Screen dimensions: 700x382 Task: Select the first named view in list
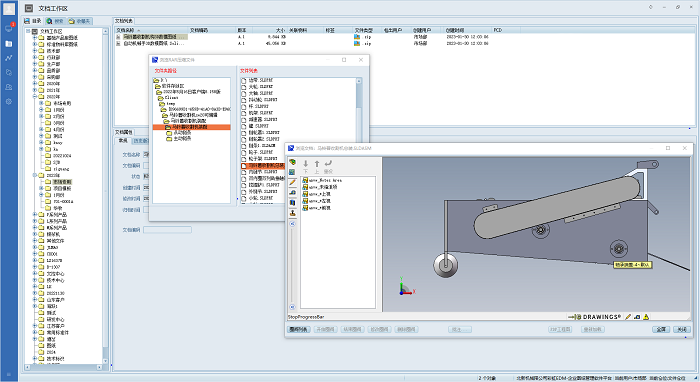[325, 180]
